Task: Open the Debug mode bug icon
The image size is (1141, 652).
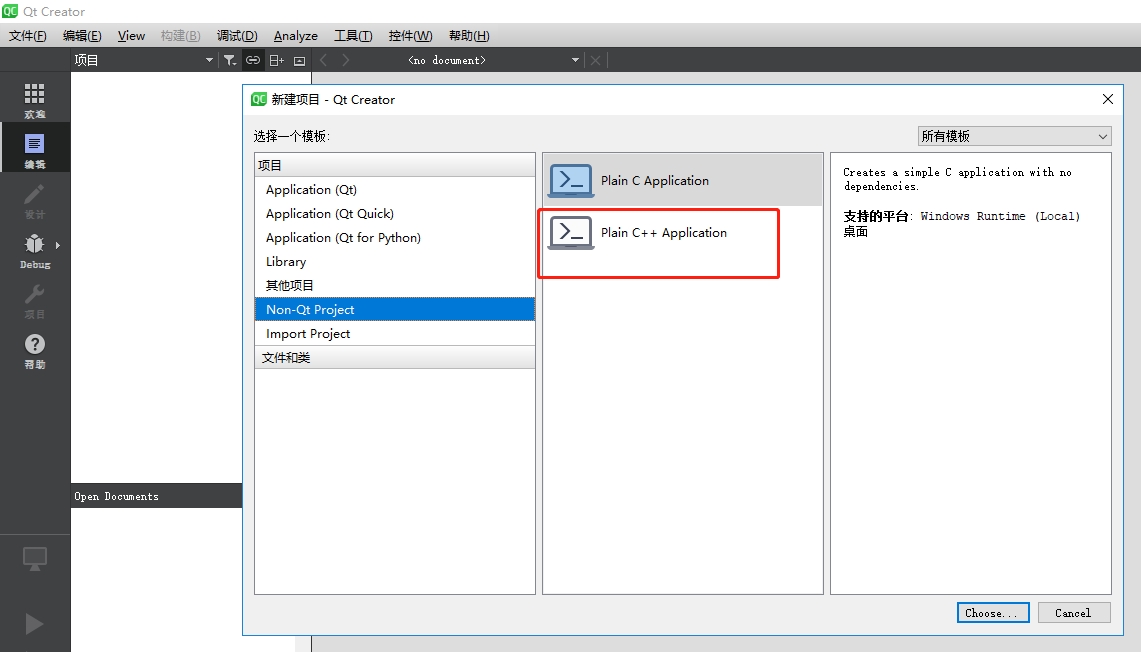Action: pos(34,244)
